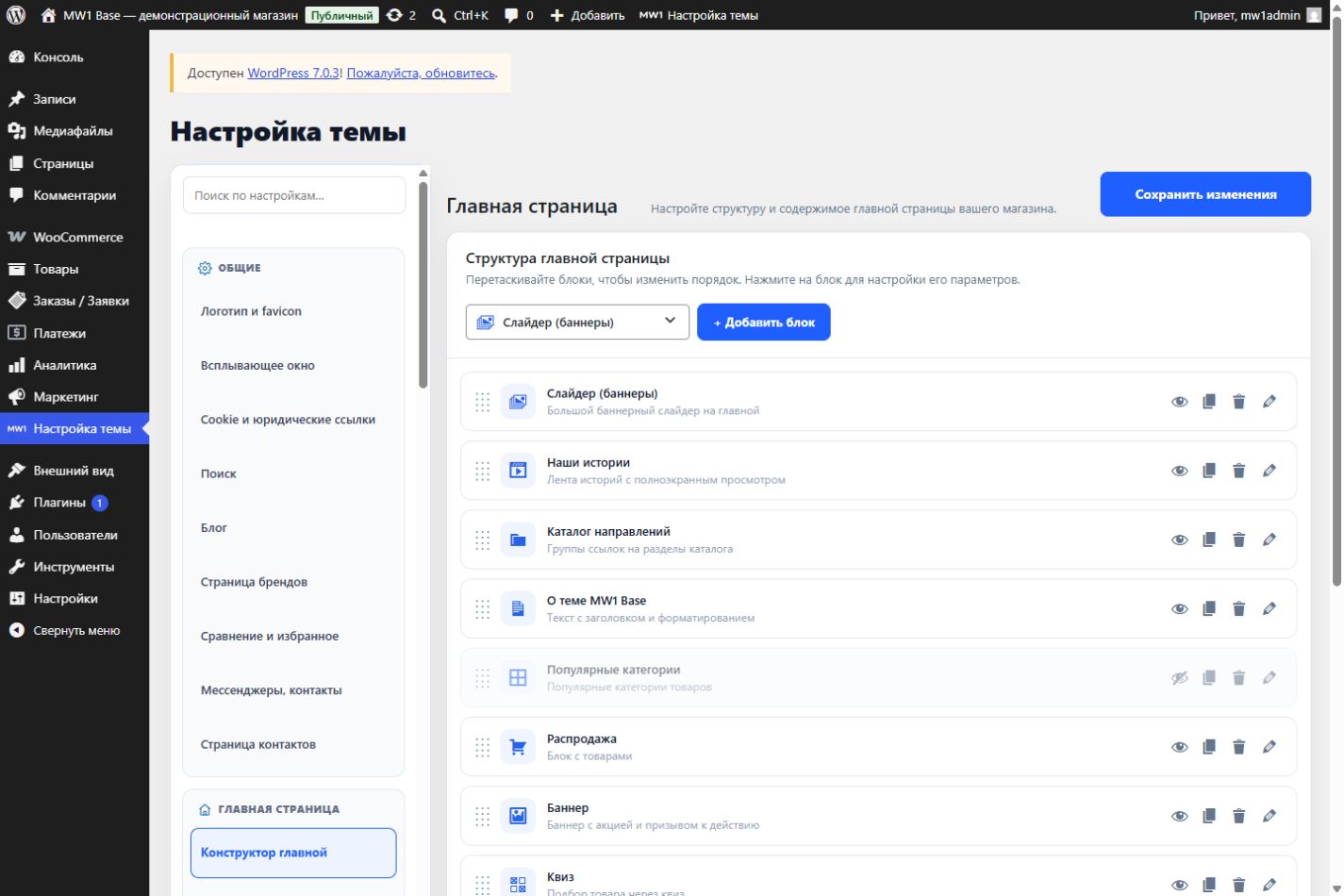Delete the Слайдер (баннеры) block

point(1239,402)
